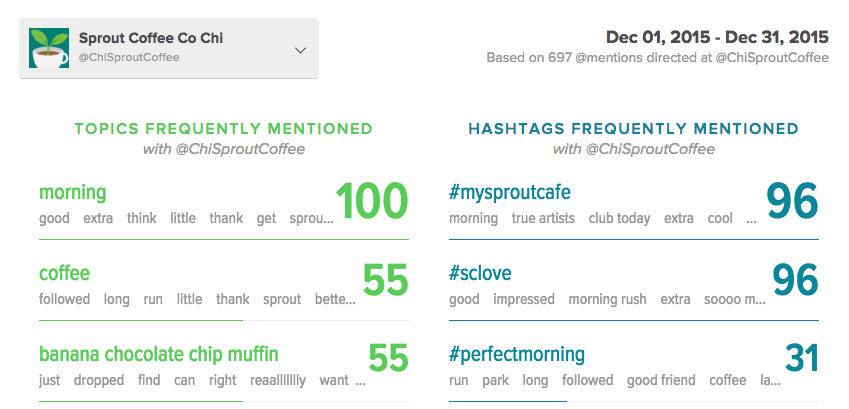
Task: Click the 'dropped' keyword under muffin topic
Action: 99,380
